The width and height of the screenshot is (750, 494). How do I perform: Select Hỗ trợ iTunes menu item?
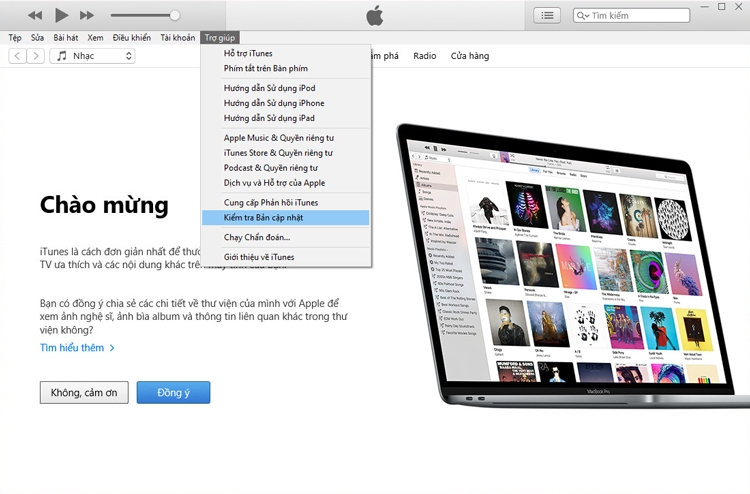(286, 53)
